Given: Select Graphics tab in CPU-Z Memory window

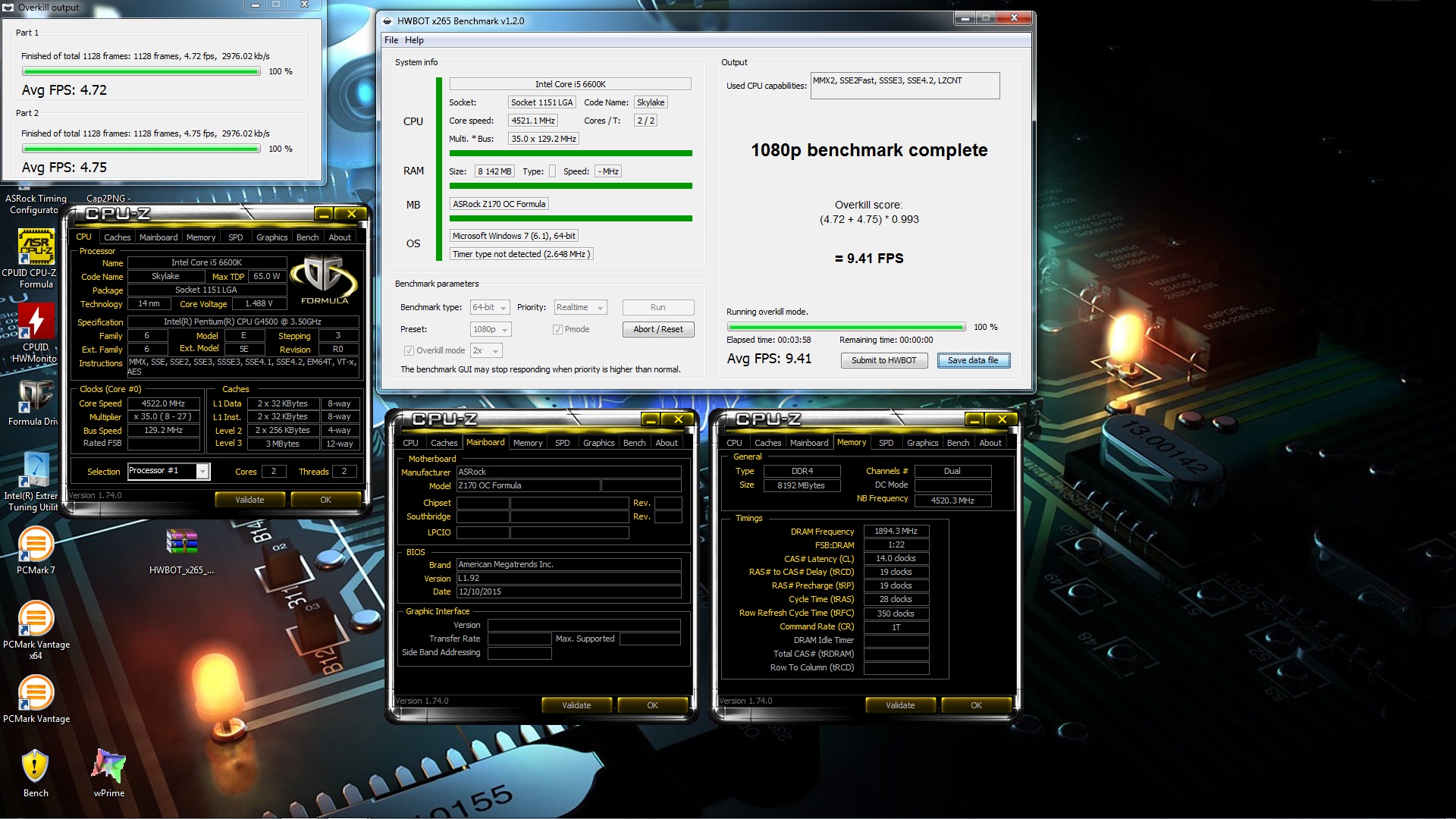Looking at the screenshot, I should click(922, 443).
